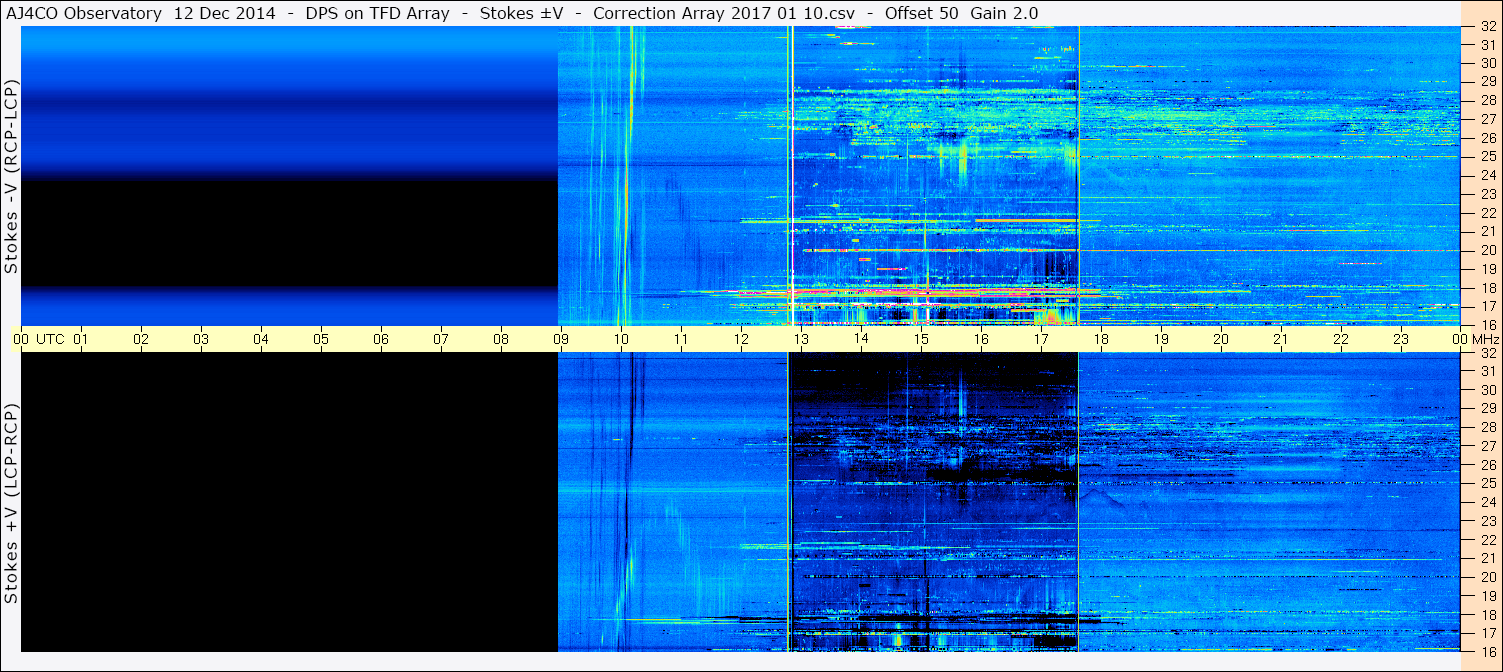Select the date 12 Dec 2014 in header
Screen dimensions: 1503x672
223,13
